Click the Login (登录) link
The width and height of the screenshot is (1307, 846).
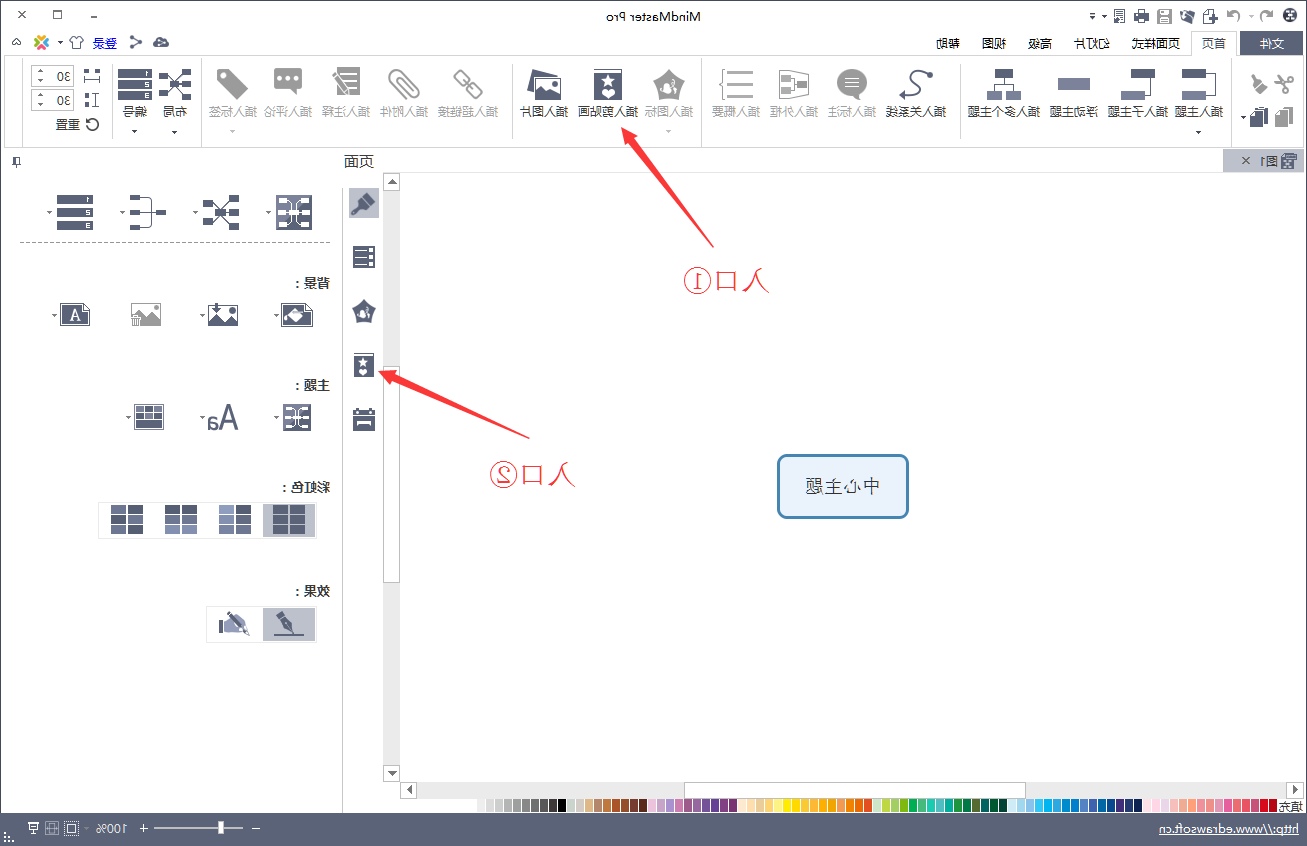pos(105,43)
